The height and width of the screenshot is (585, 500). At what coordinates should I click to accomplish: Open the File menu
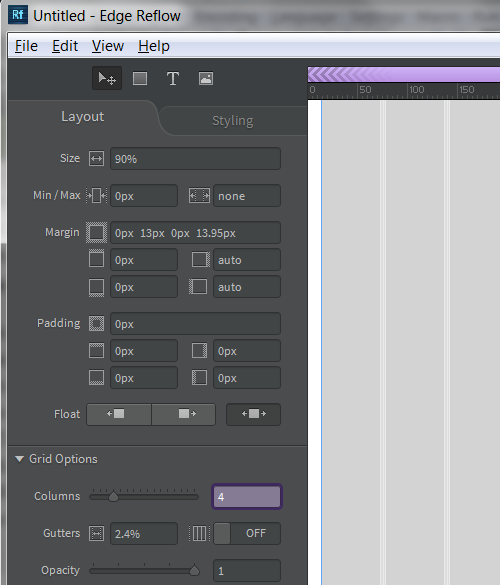tap(26, 46)
